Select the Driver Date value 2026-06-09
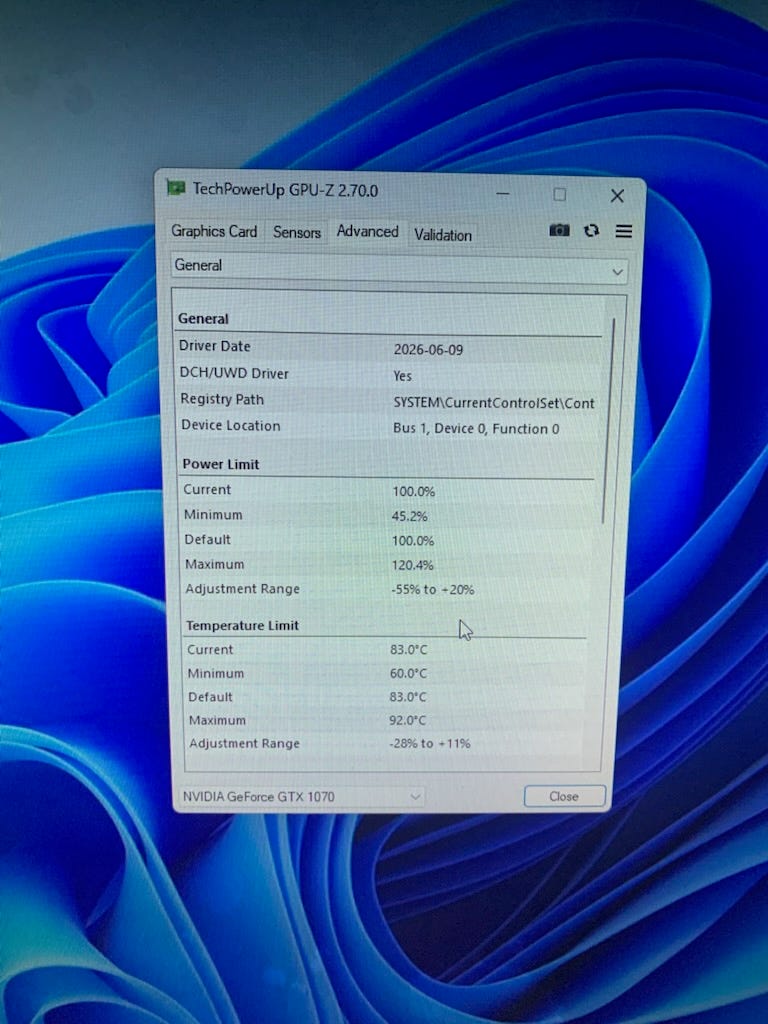This screenshot has width=768, height=1024. coord(428,350)
